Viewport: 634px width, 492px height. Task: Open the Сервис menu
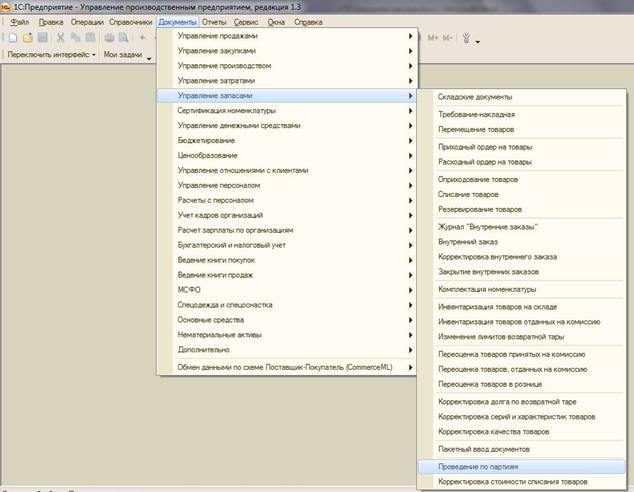(246, 22)
